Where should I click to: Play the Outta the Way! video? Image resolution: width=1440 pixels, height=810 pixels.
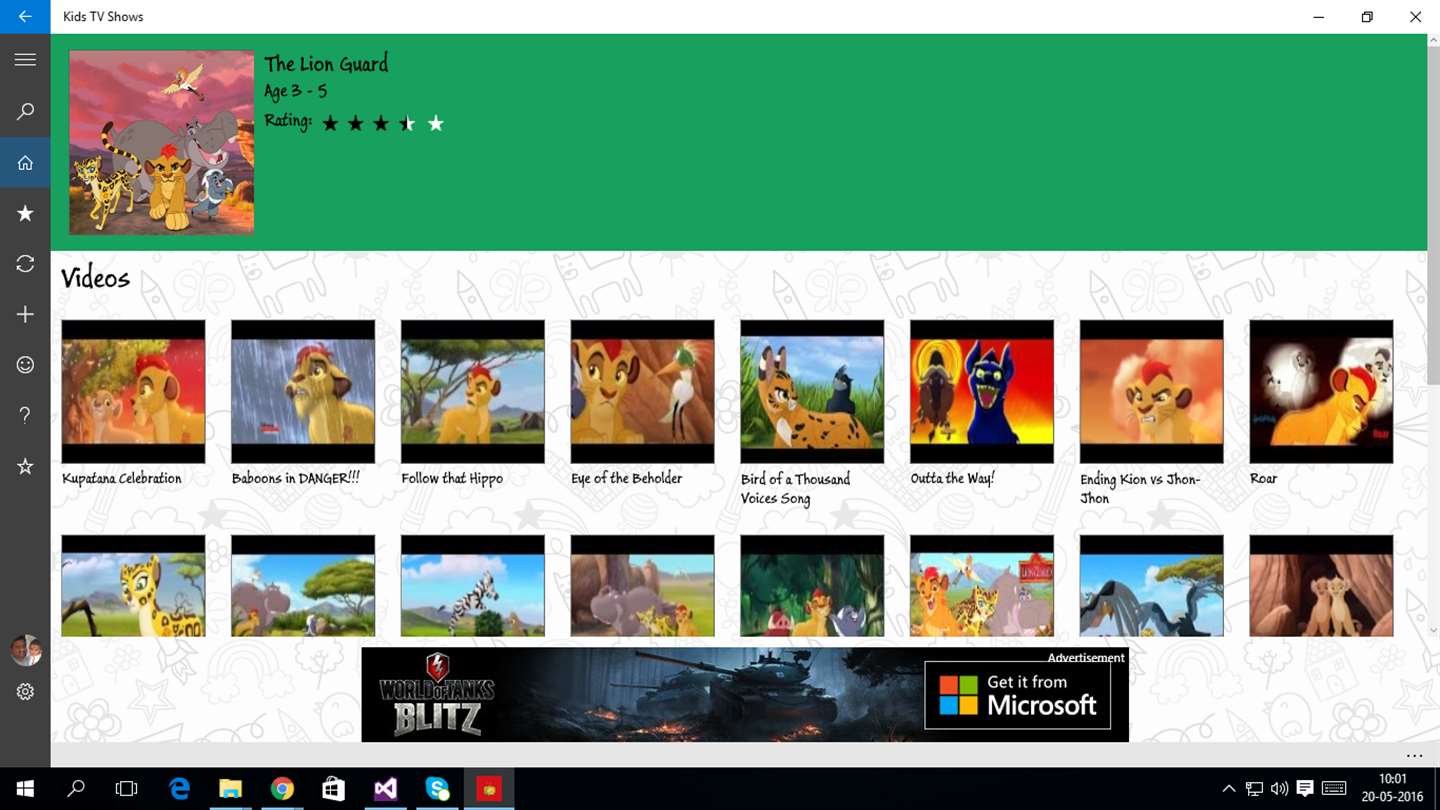pos(982,392)
